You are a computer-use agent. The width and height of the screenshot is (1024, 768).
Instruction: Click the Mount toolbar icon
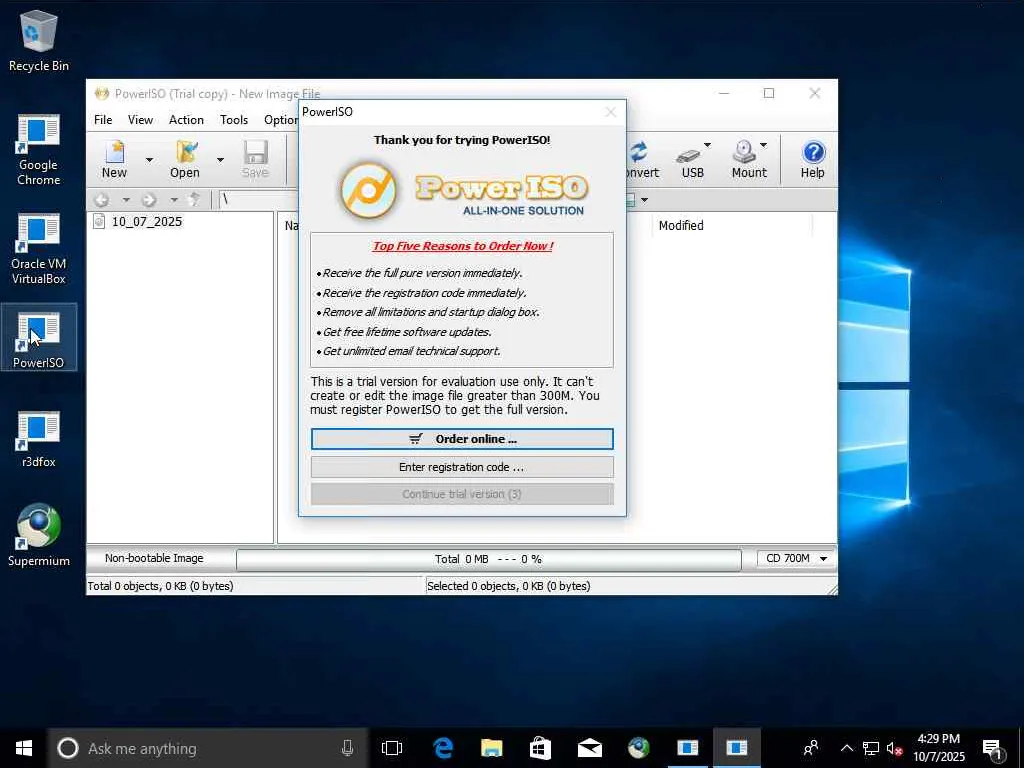(x=748, y=159)
